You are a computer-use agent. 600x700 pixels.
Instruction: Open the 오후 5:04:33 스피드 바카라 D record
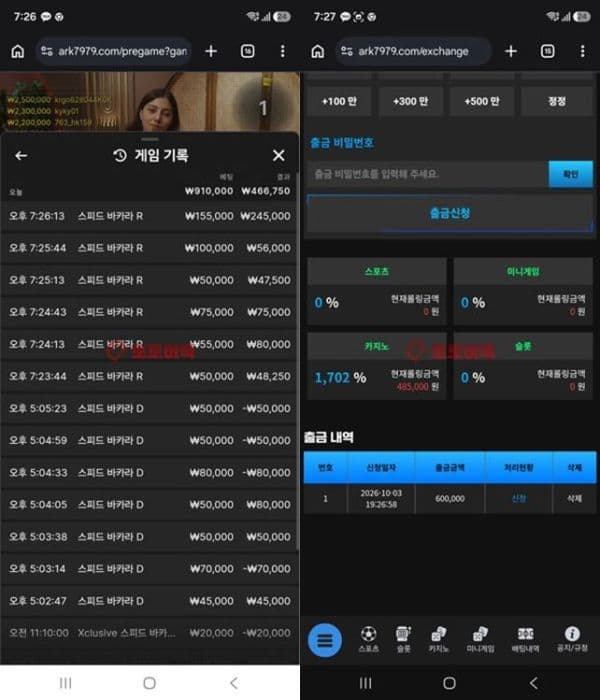(149, 473)
